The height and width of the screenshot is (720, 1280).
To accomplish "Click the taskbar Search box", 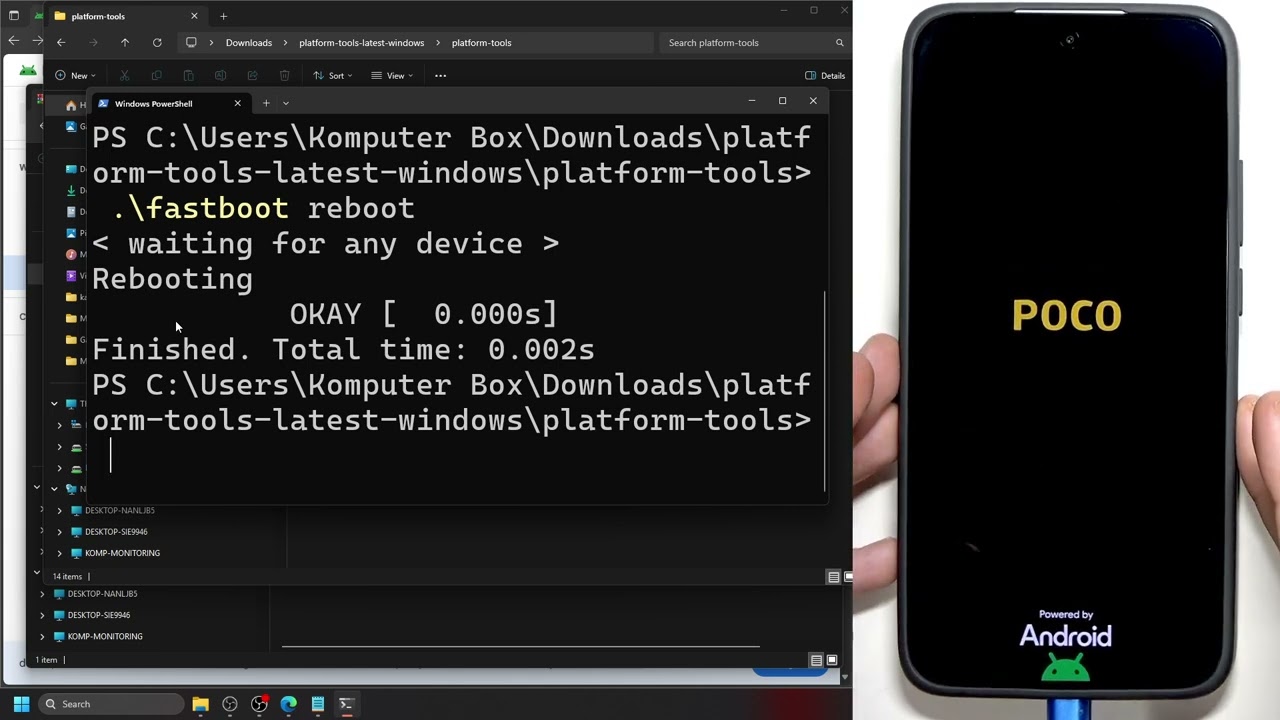I will click(x=110, y=704).
